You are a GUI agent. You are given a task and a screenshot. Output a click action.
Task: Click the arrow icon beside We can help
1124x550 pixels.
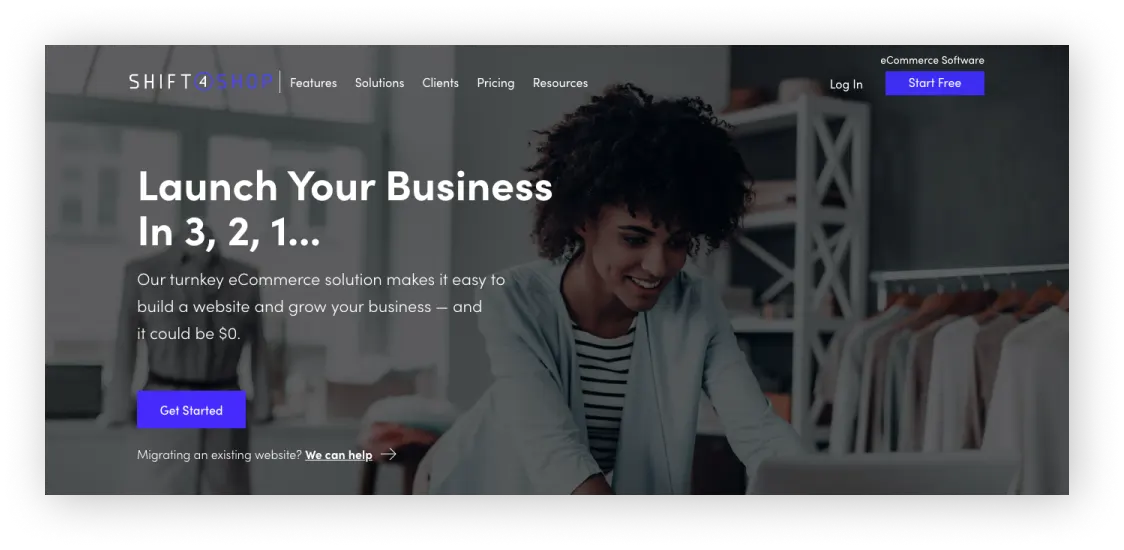click(388, 454)
